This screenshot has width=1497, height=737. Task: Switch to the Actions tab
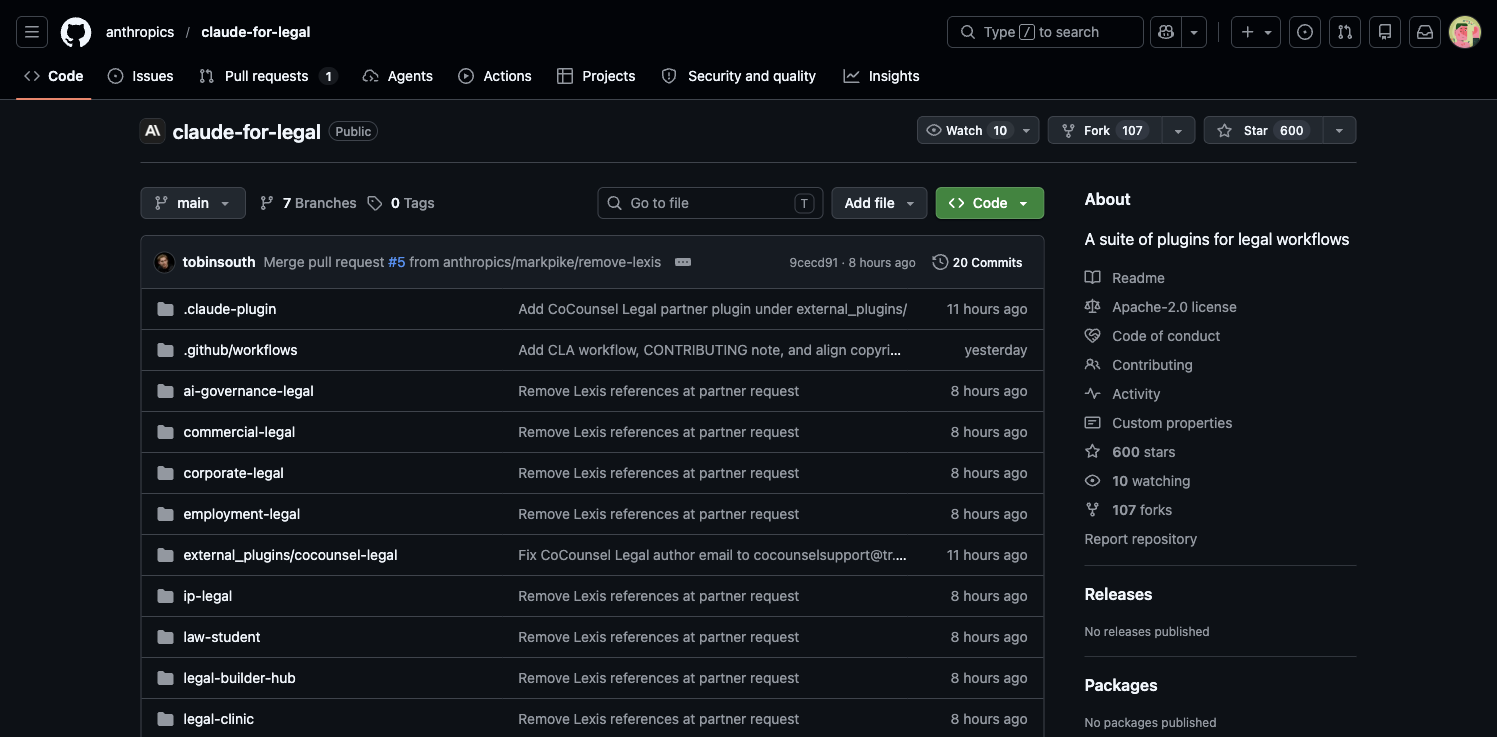[495, 76]
